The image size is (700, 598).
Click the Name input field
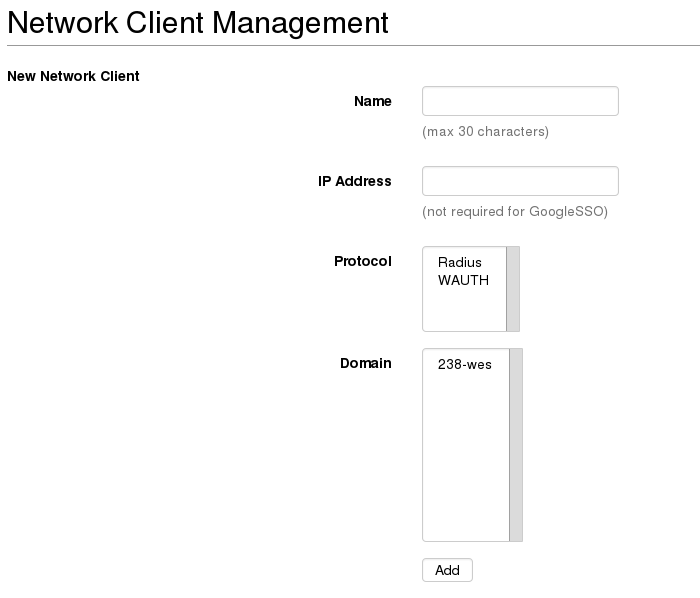[520, 101]
